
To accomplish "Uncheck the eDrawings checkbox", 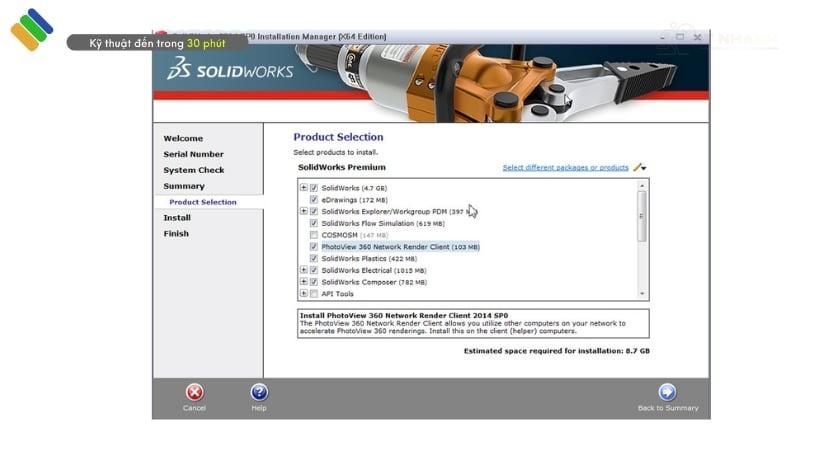I will (314, 200).
